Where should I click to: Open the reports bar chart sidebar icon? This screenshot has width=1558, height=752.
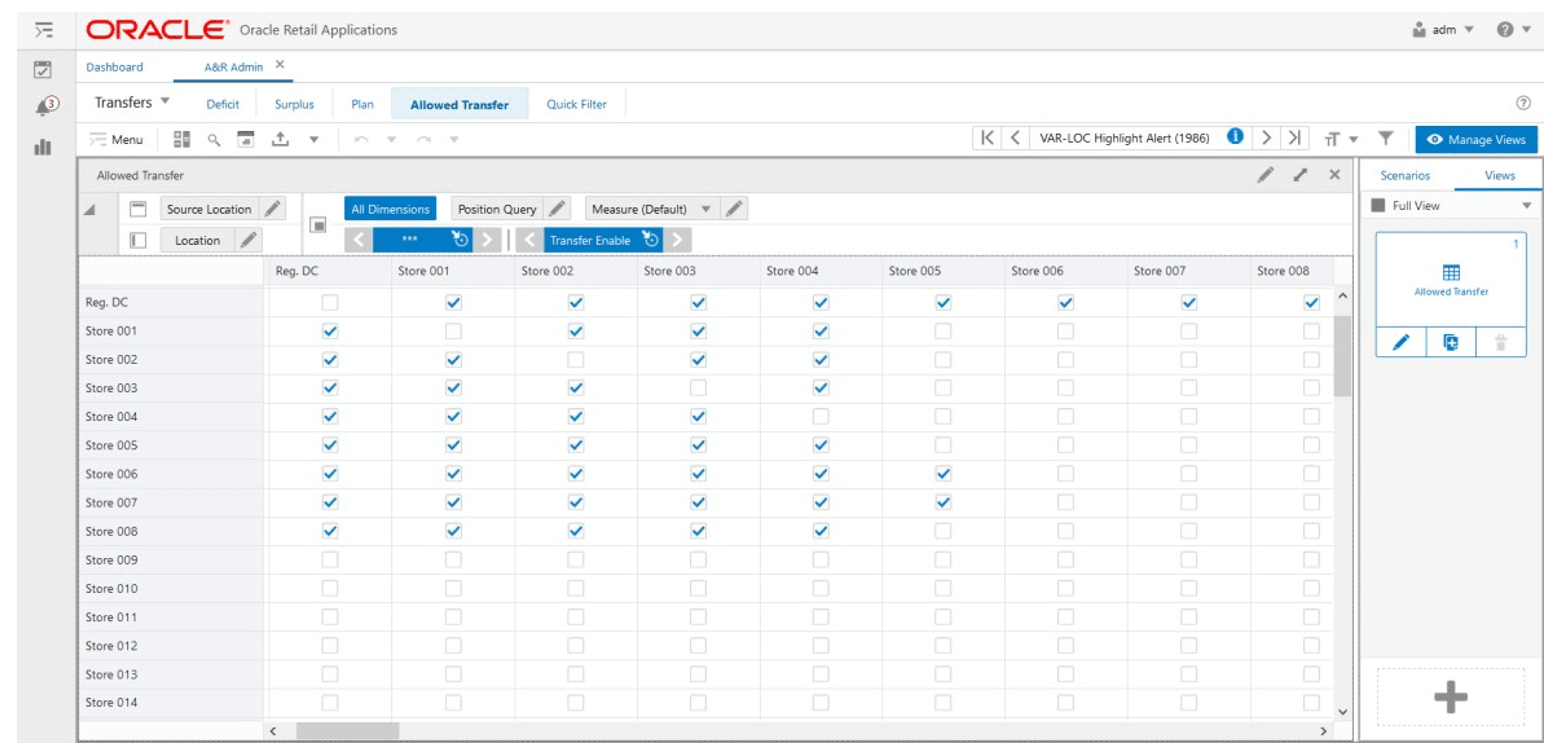(x=43, y=146)
